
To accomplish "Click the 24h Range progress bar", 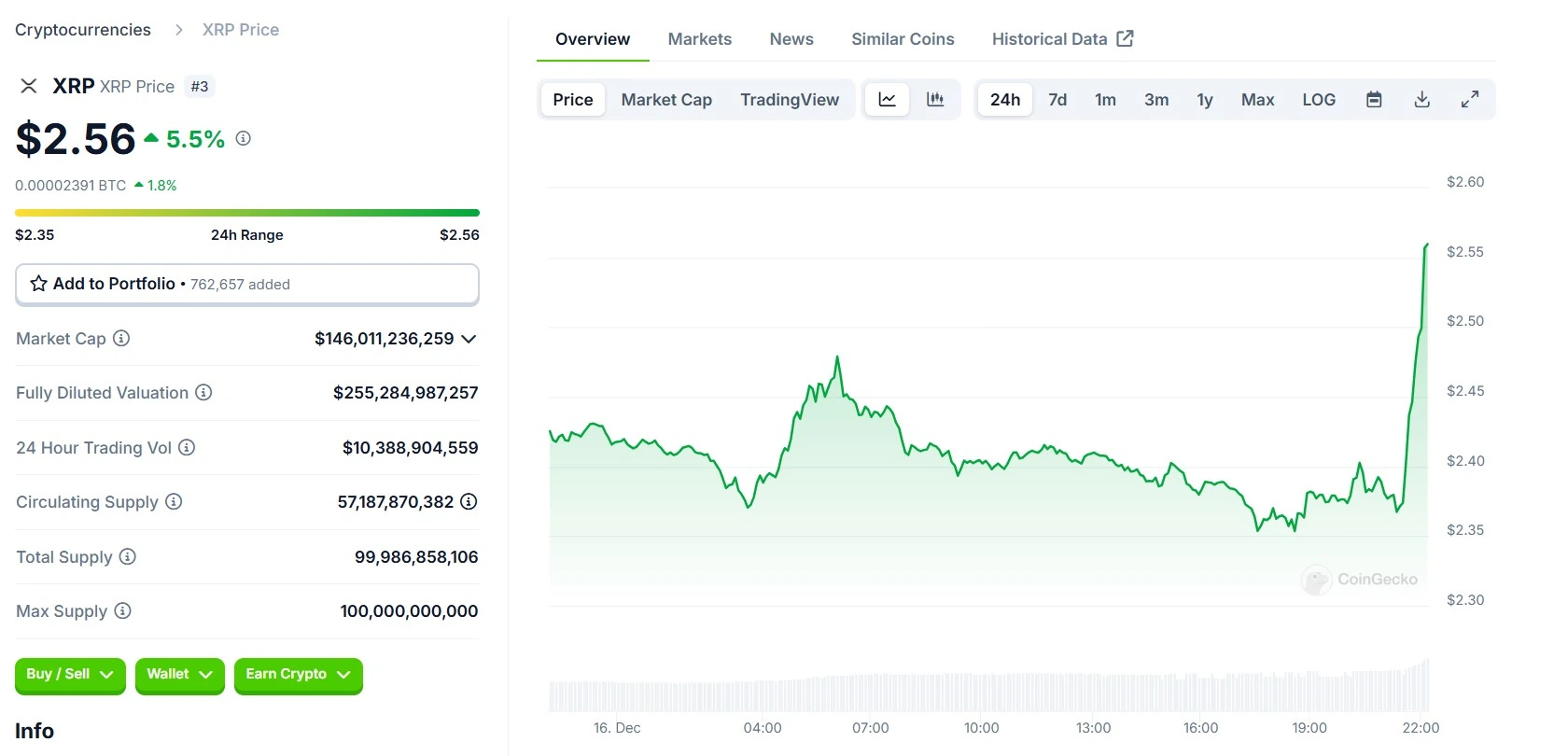I will [x=247, y=213].
